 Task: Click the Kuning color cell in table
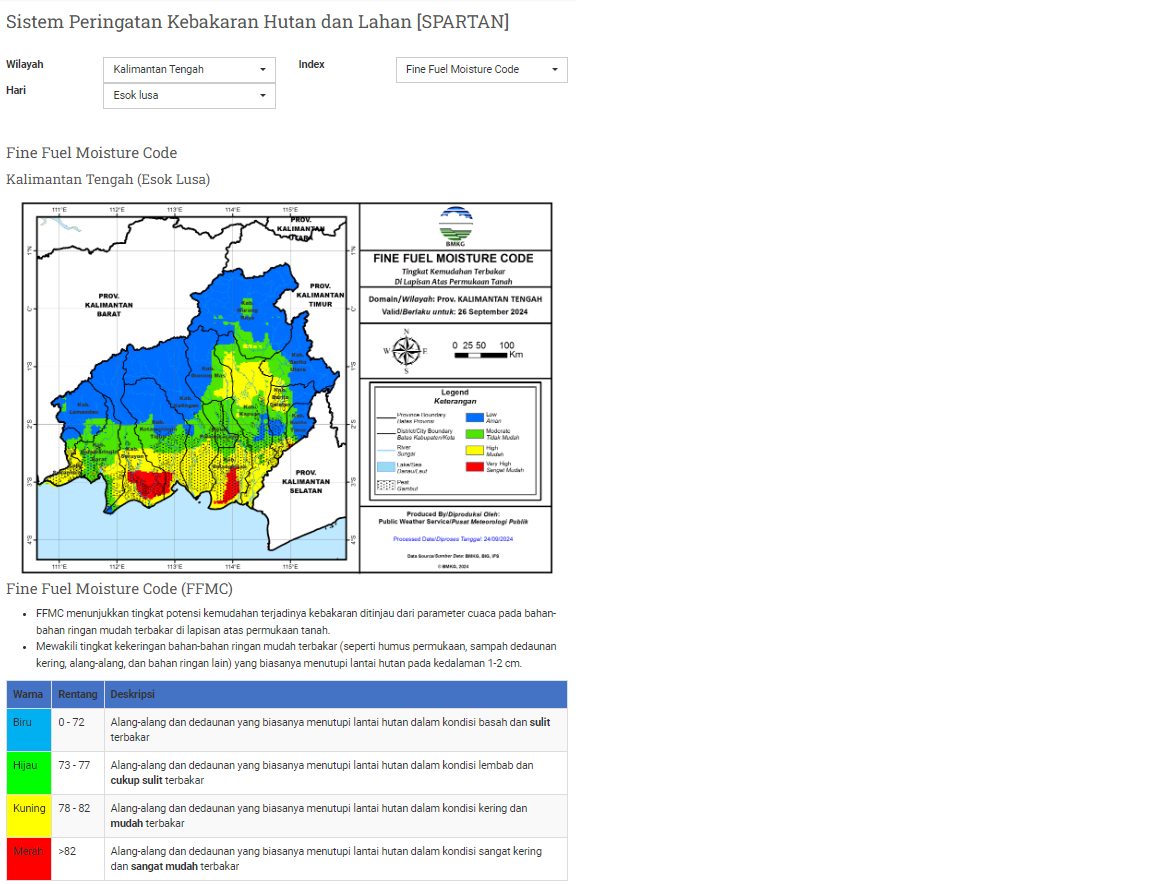pos(29,816)
